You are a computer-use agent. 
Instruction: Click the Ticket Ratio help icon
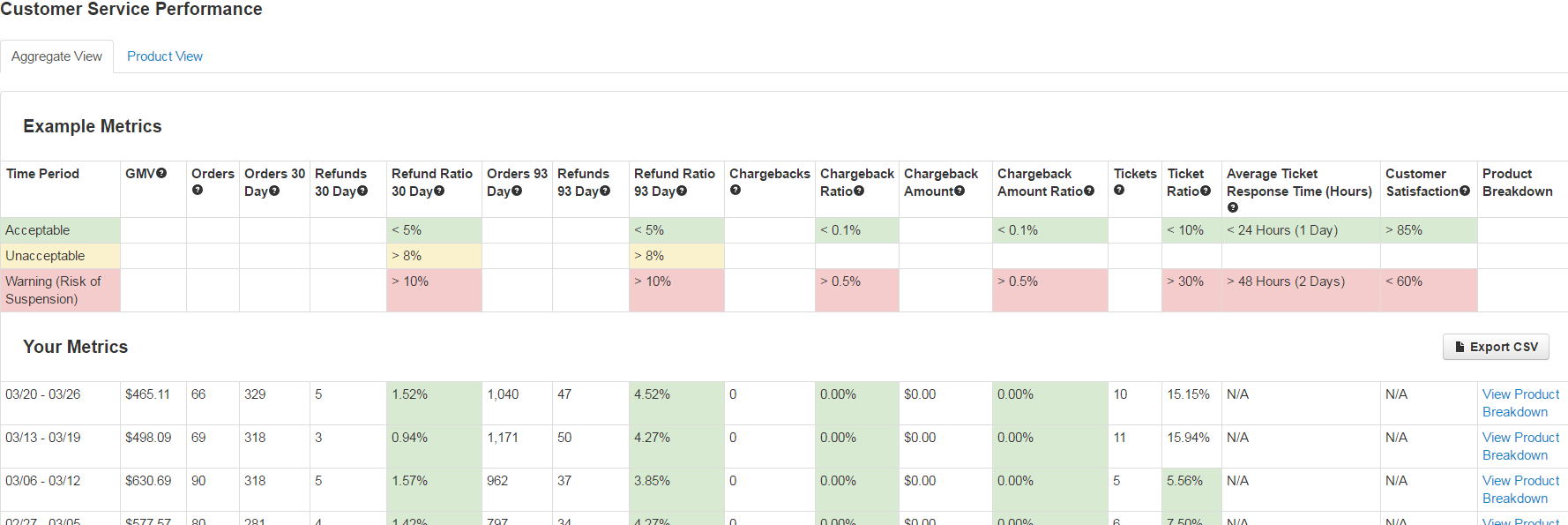point(1206,191)
